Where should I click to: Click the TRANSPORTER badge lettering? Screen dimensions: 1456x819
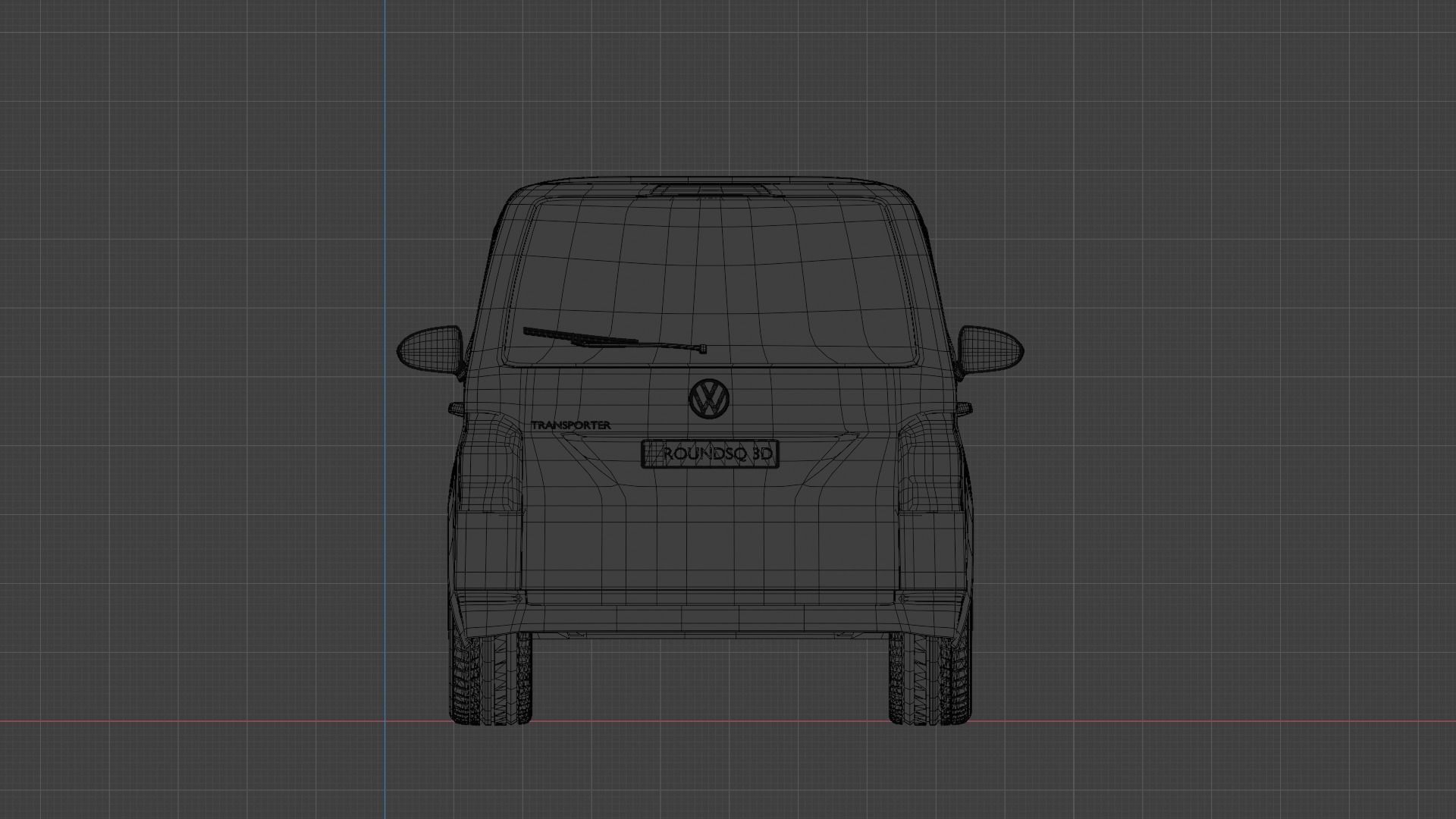click(570, 425)
